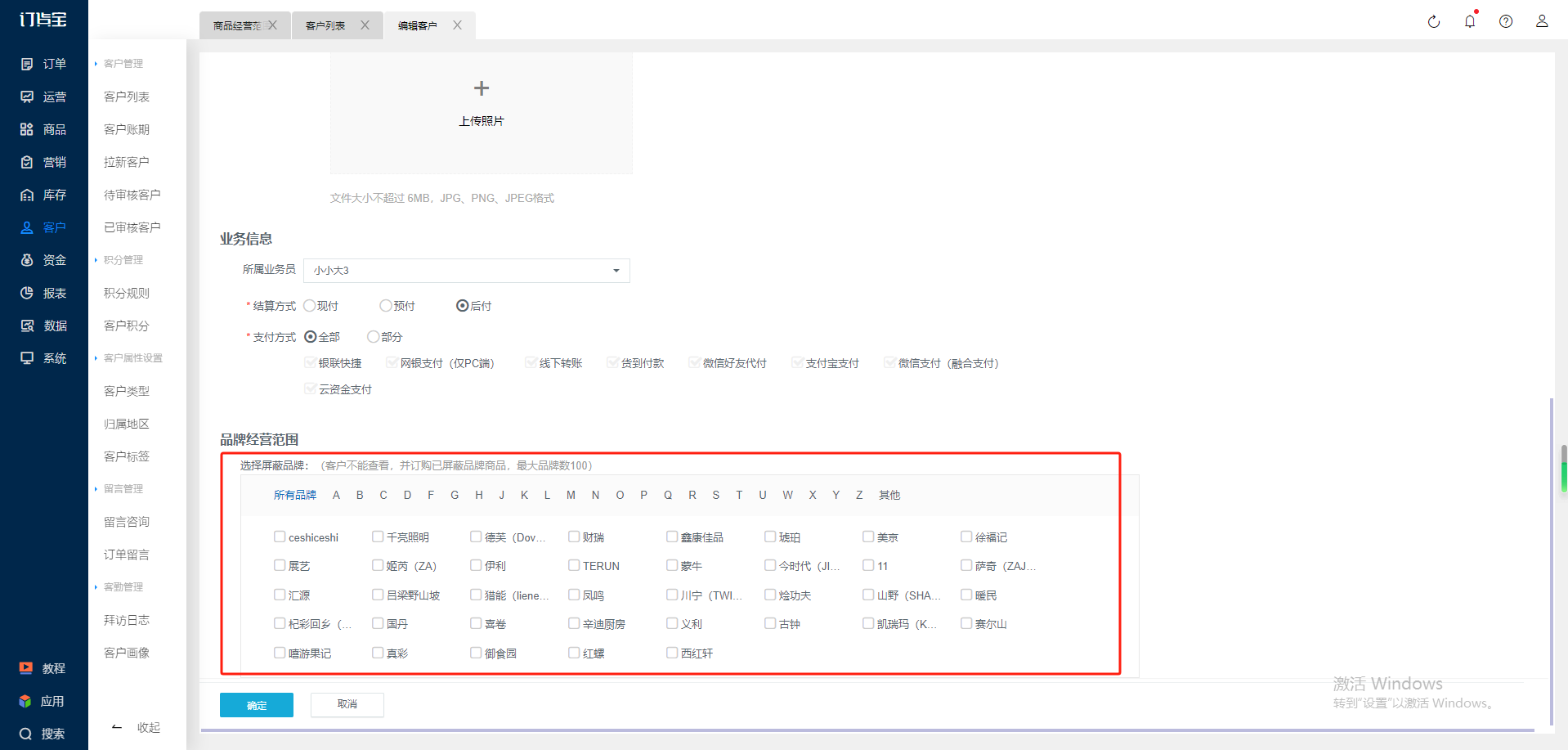The width and height of the screenshot is (1568, 750).
Task: Collapse the 留言管理 menu group
Action: click(123, 489)
